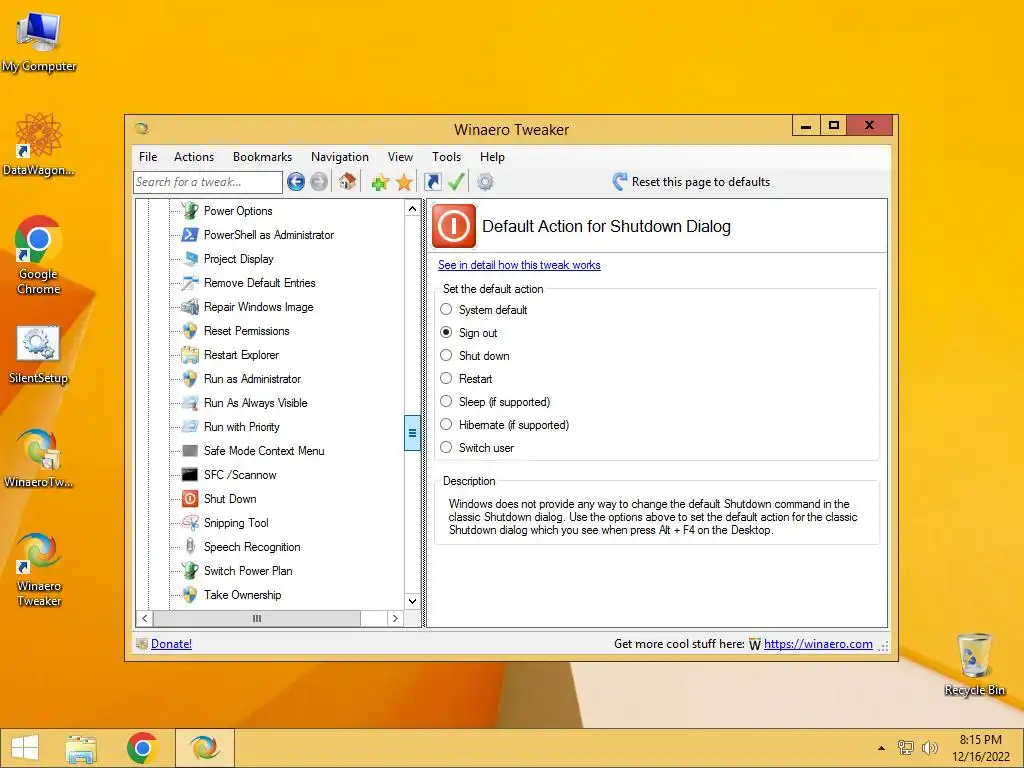Click the red Shut Down tree icon
Viewport: 1024px width, 768px height.
tap(190, 499)
